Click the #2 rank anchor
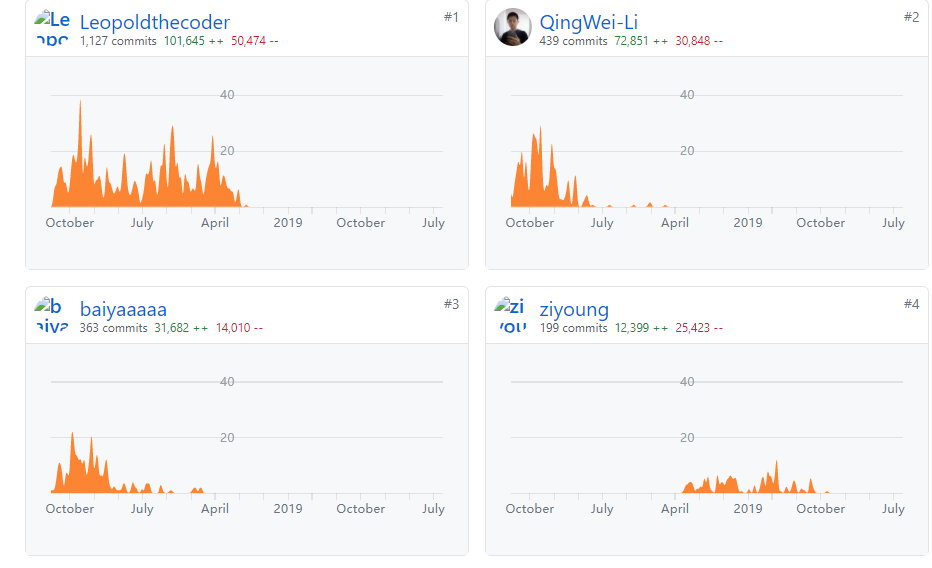Image resolution: width=932 pixels, height=568 pixels. 910,17
